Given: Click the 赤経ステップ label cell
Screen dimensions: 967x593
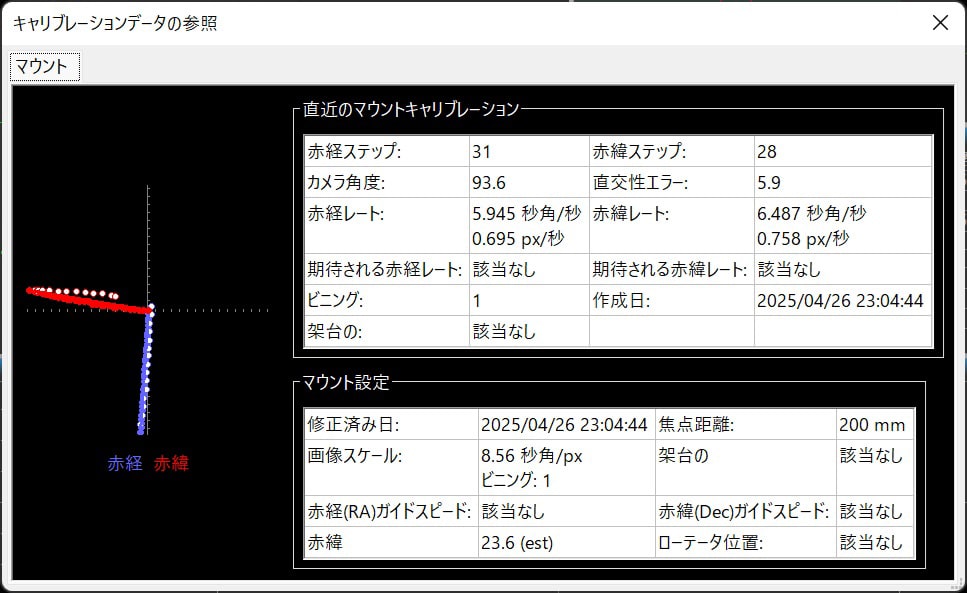Looking at the screenshot, I should (387, 152).
